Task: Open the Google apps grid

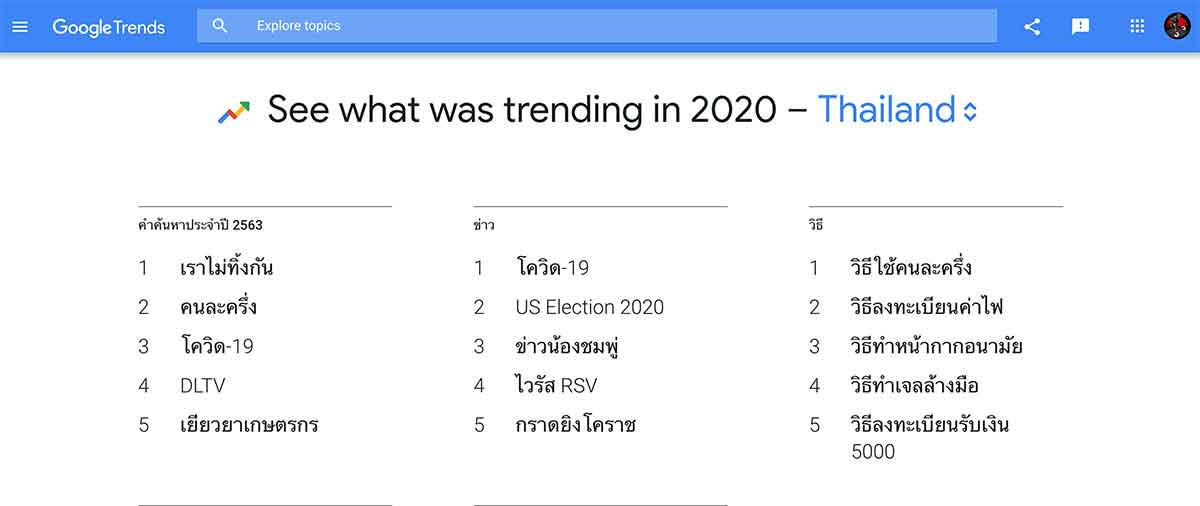Action: 1137,27
